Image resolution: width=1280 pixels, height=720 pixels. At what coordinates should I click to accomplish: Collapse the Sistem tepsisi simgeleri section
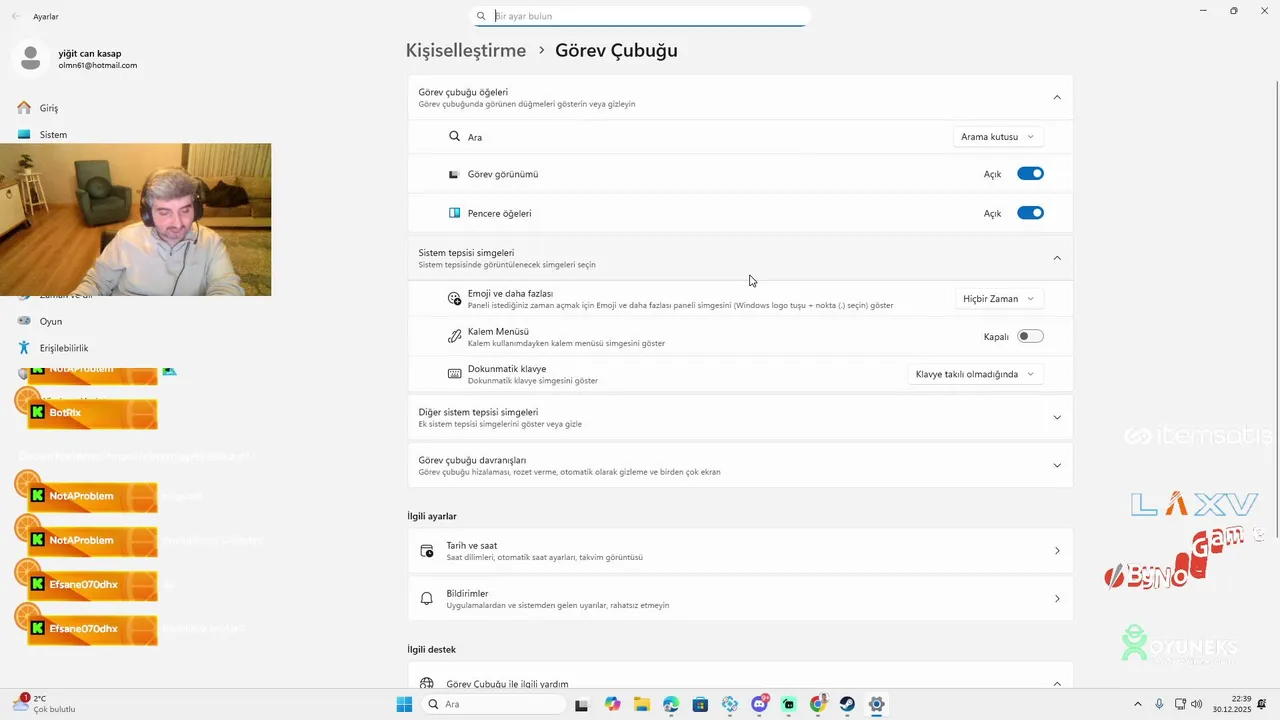tap(1057, 258)
